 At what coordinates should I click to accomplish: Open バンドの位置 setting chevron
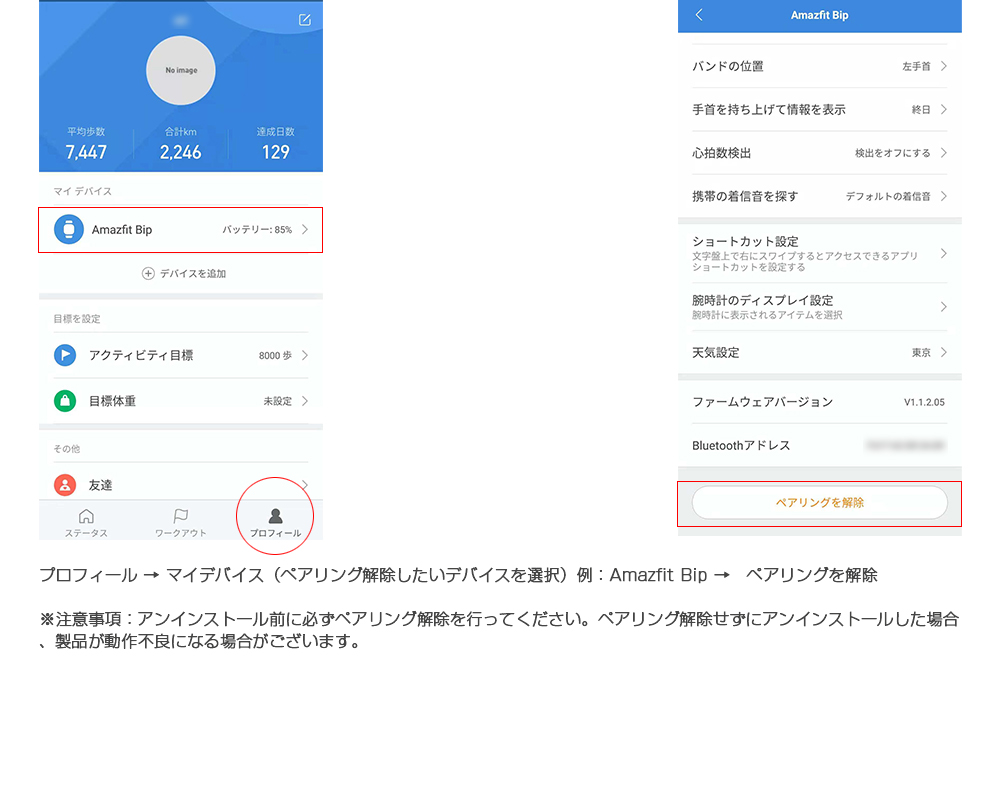coord(944,66)
